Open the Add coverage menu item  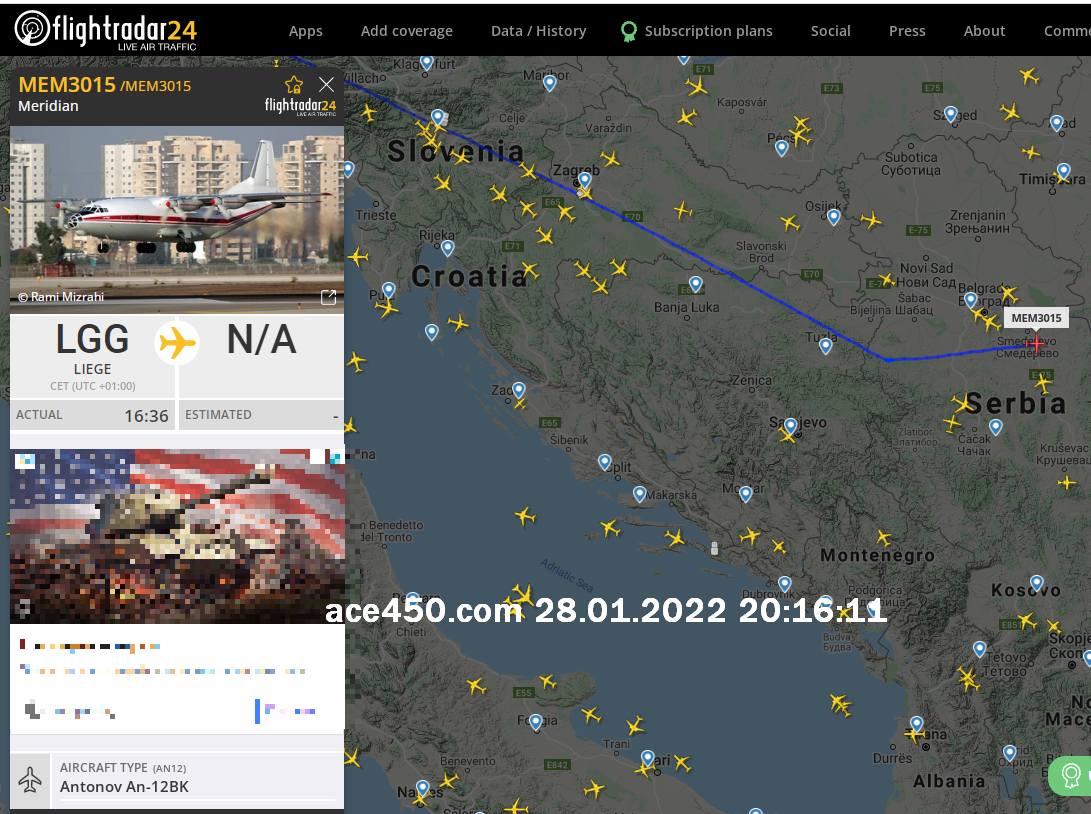tap(406, 31)
